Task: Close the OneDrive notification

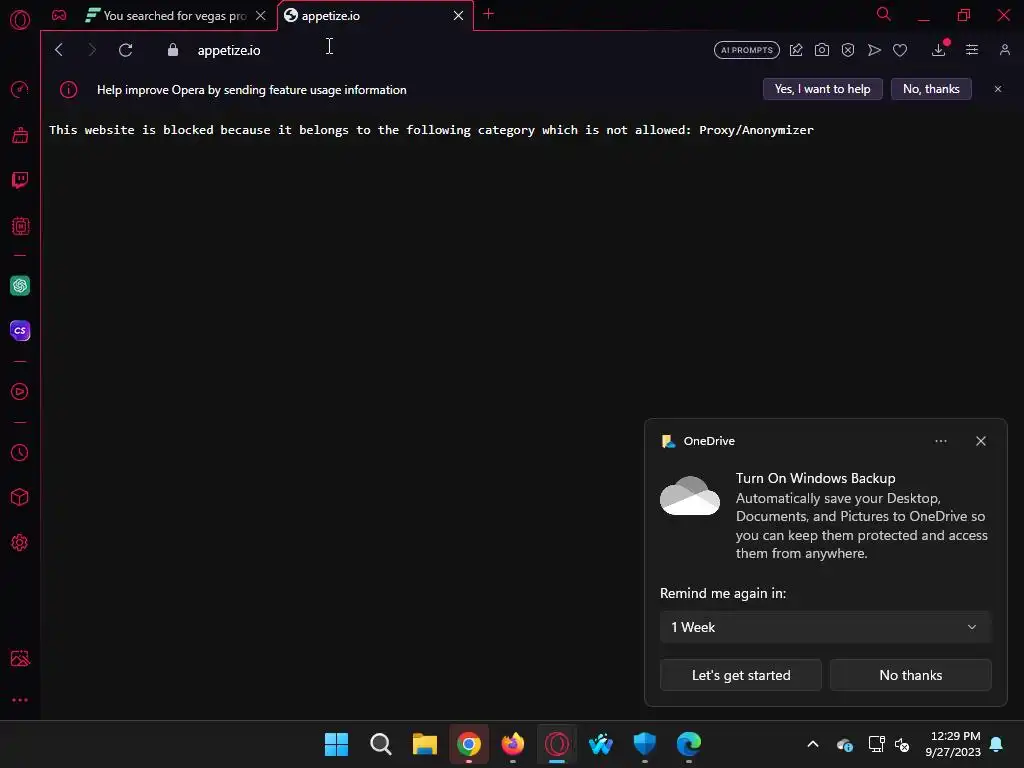Action: pyautogui.click(x=980, y=441)
